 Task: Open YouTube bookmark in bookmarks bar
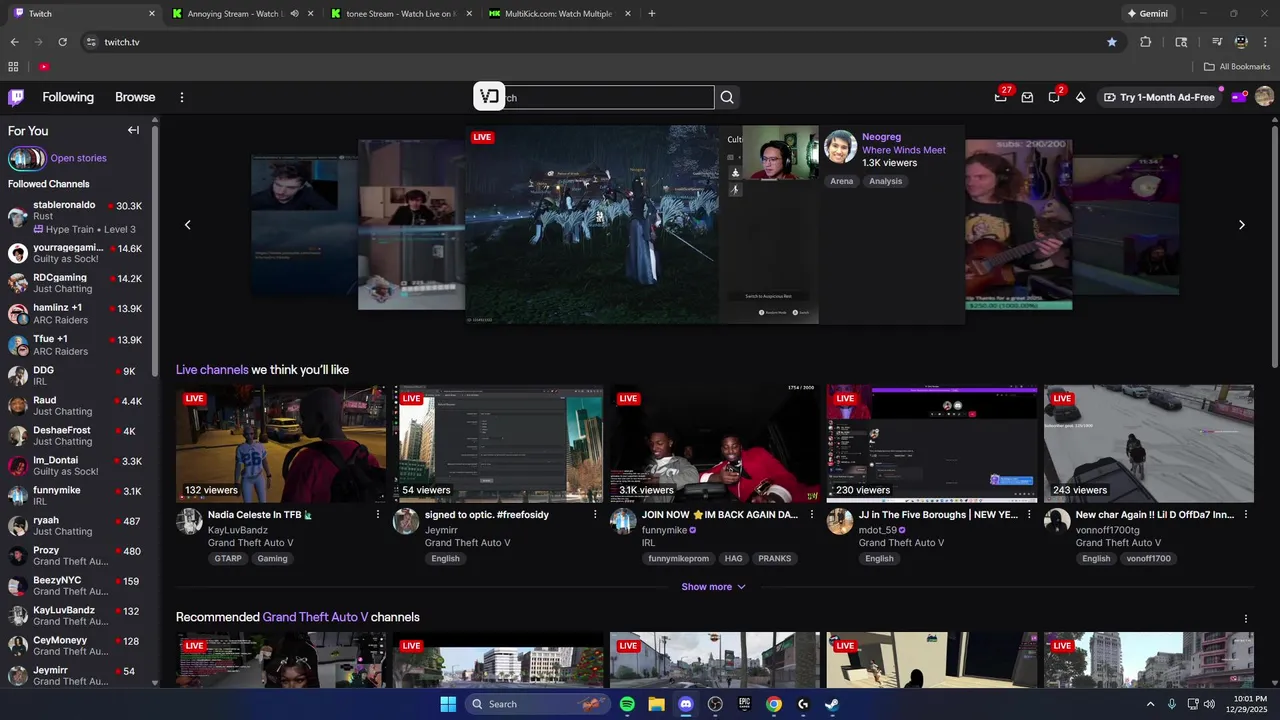click(44, 67)
